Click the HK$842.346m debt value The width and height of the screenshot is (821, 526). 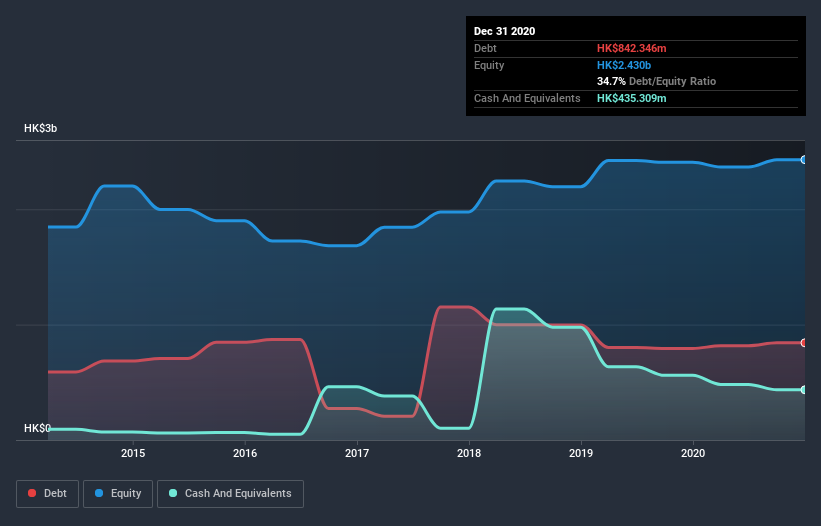pos(631,48)
